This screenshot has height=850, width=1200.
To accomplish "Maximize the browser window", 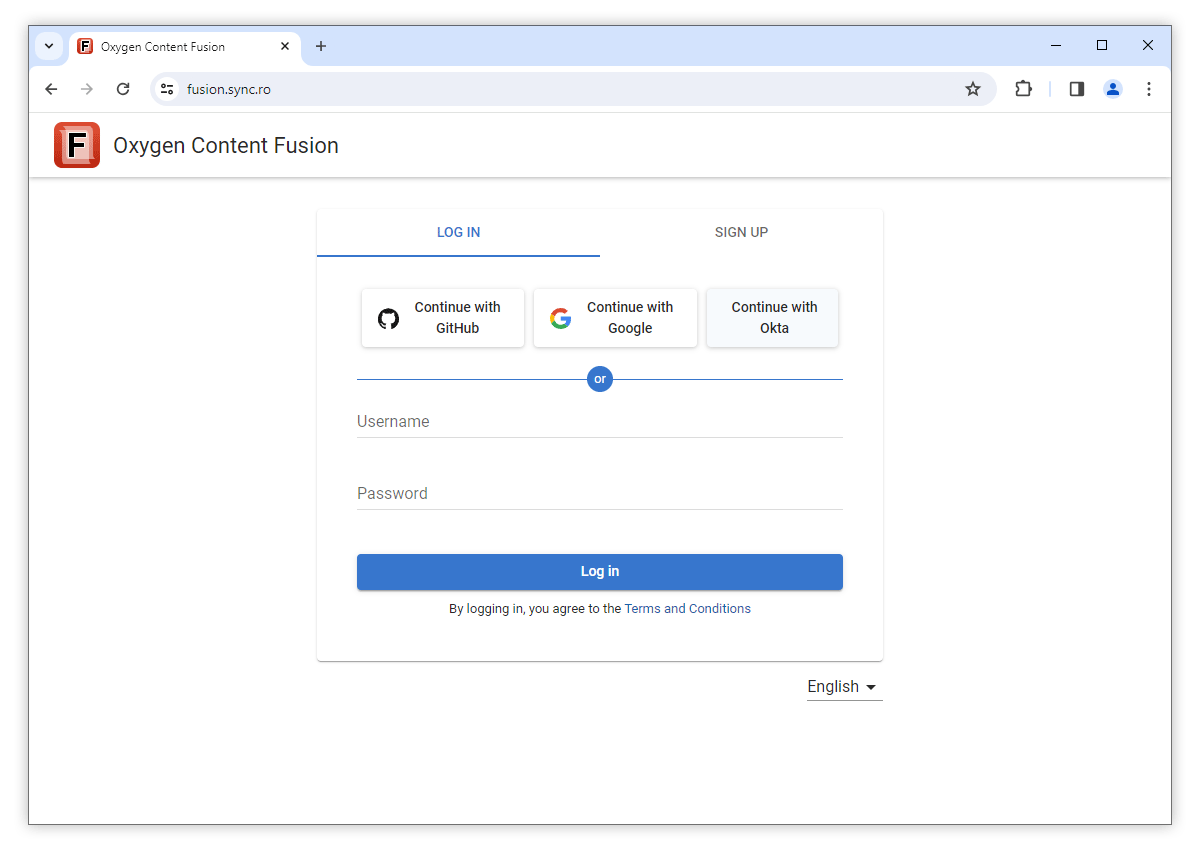I will point(1102,45).
